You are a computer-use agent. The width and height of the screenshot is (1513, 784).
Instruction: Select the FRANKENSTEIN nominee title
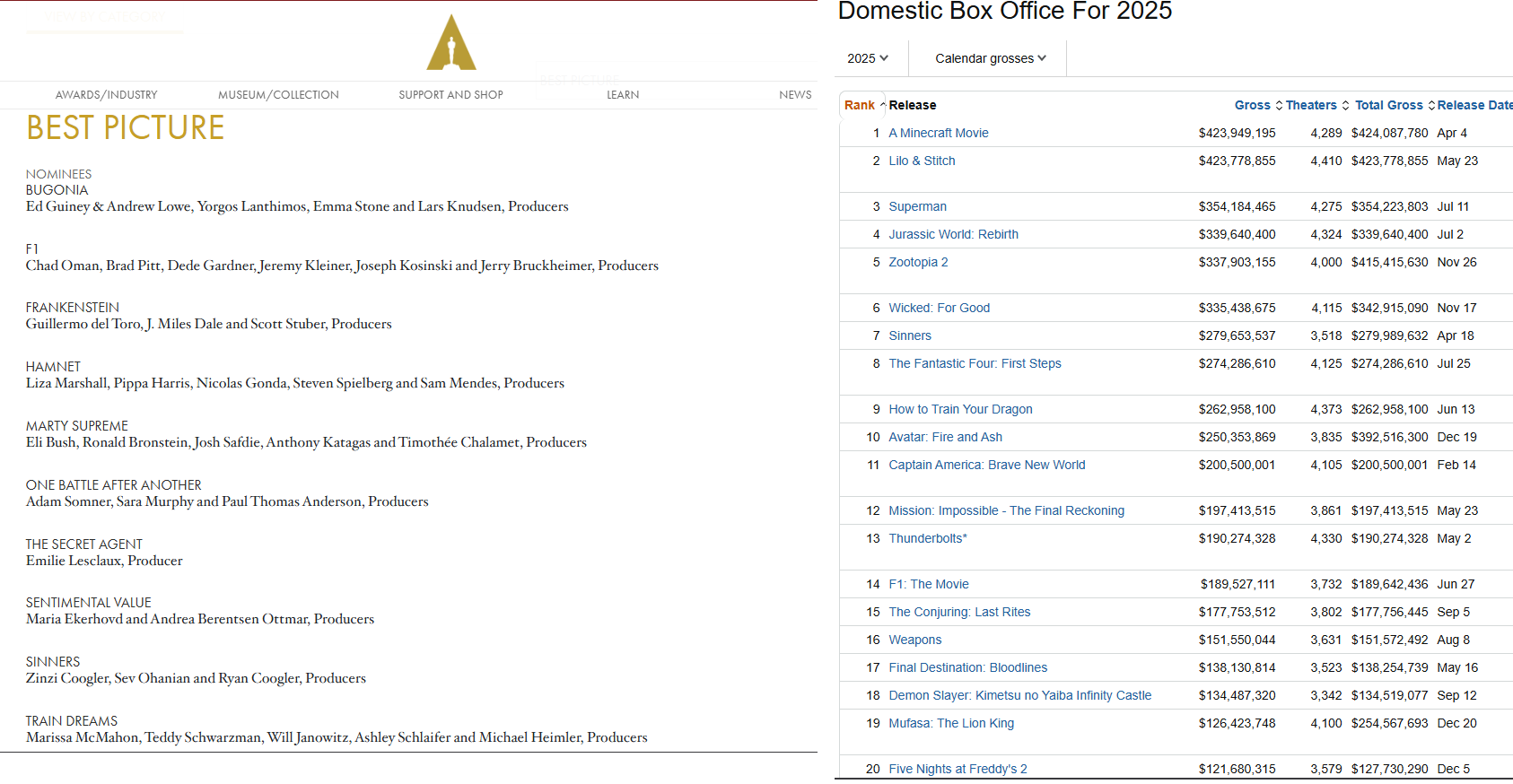72,308
